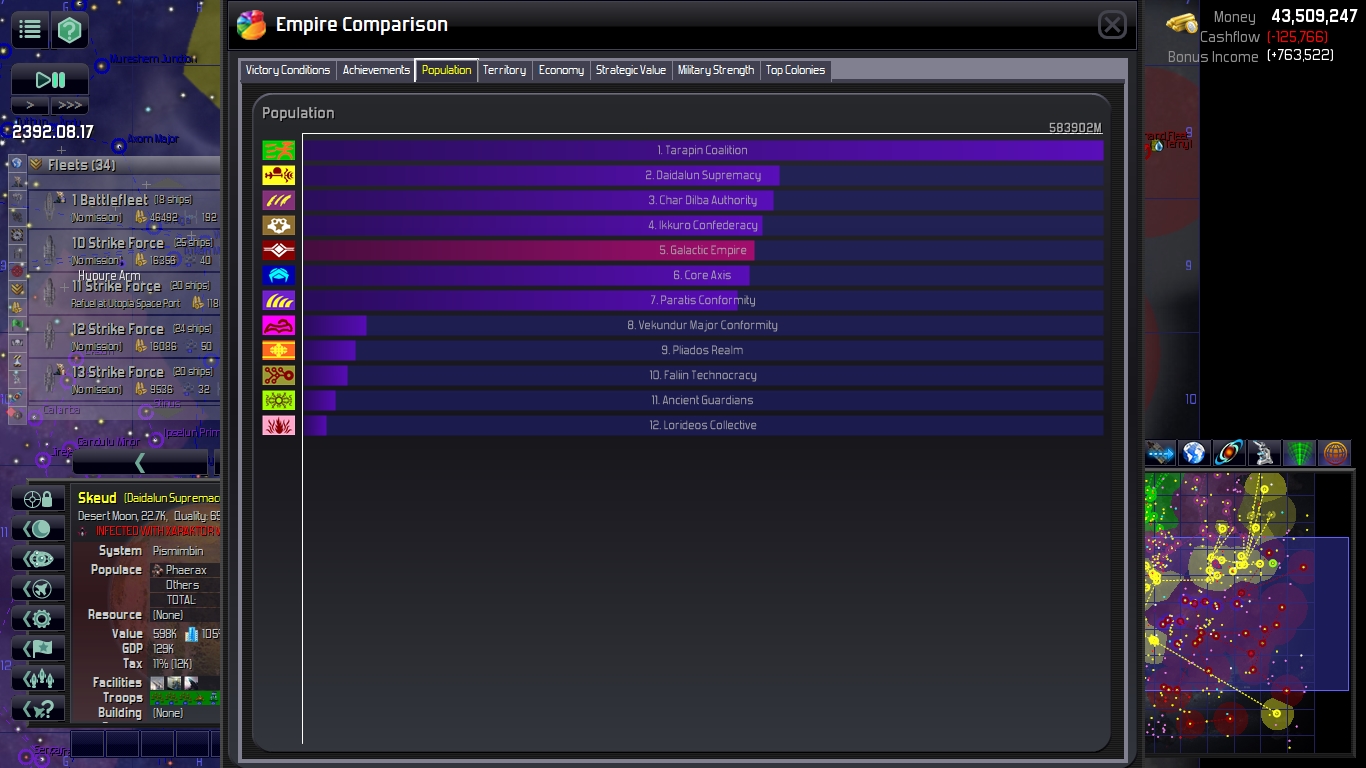Click the Daidalun Supremacy flag icon

pyautogui.click(x=279, y=175)
